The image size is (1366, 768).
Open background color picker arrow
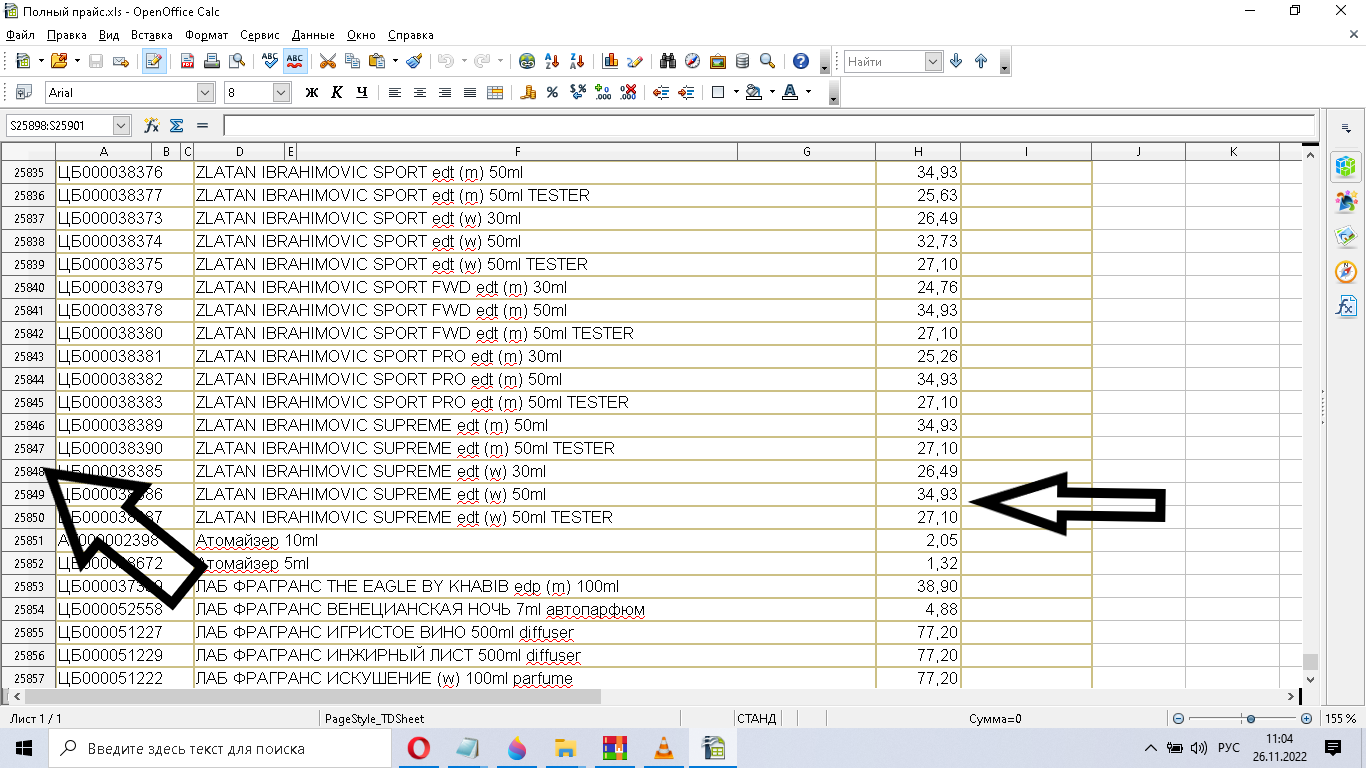772,93
